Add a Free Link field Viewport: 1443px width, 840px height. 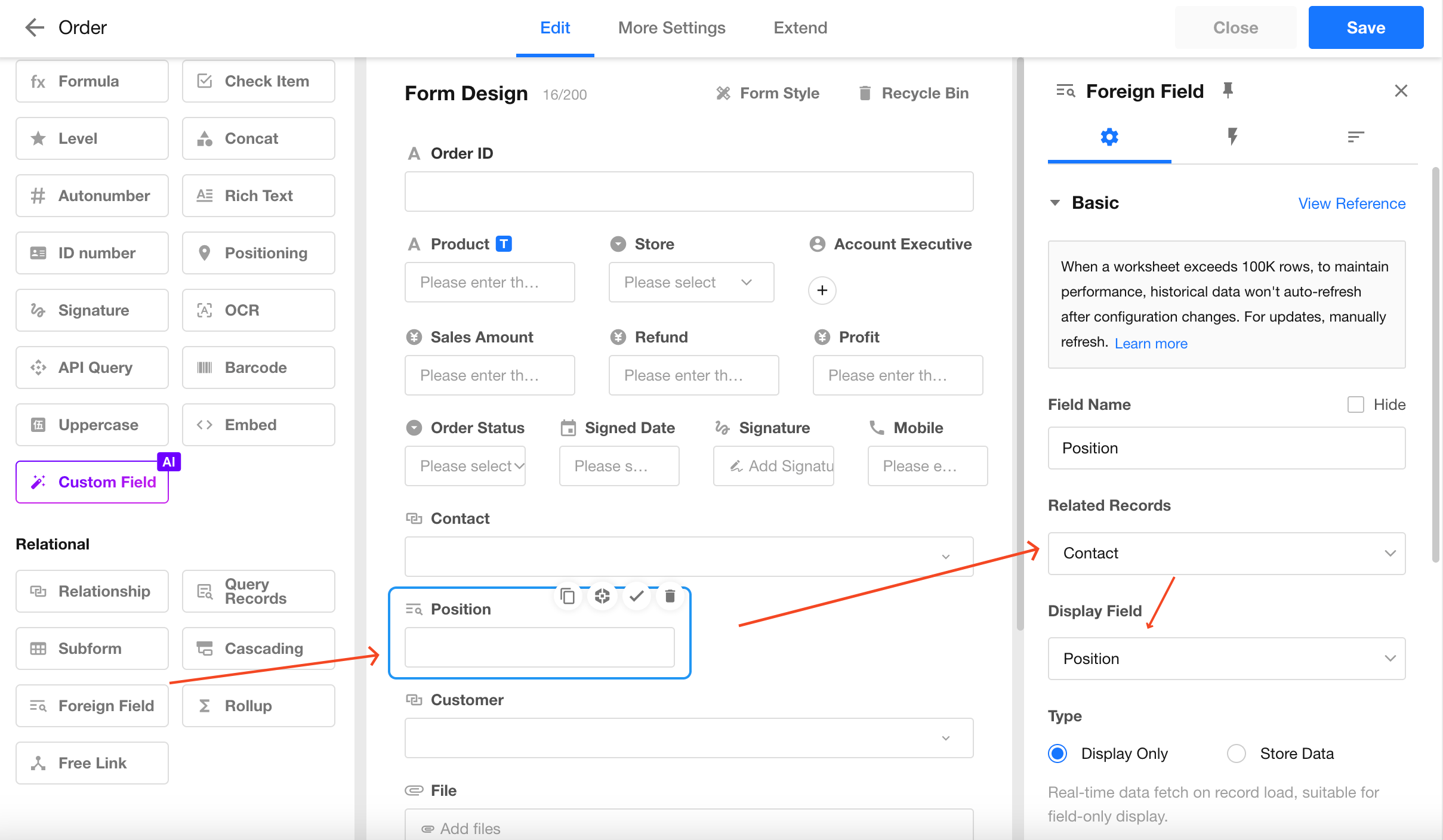92,763
